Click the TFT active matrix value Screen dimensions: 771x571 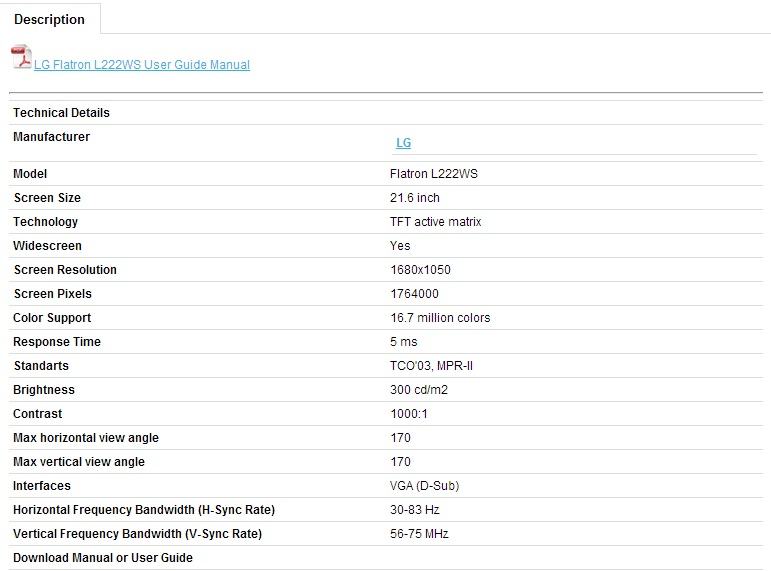435,222
